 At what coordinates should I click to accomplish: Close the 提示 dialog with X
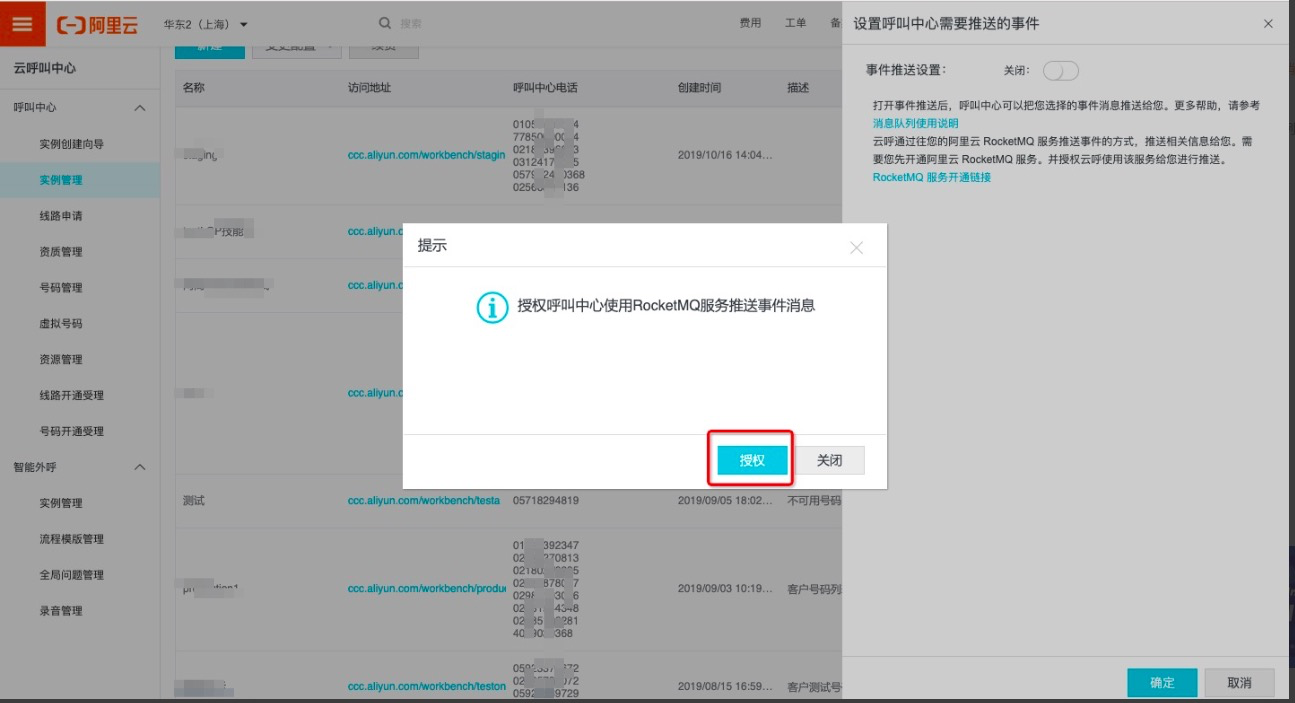pos(856,247)
